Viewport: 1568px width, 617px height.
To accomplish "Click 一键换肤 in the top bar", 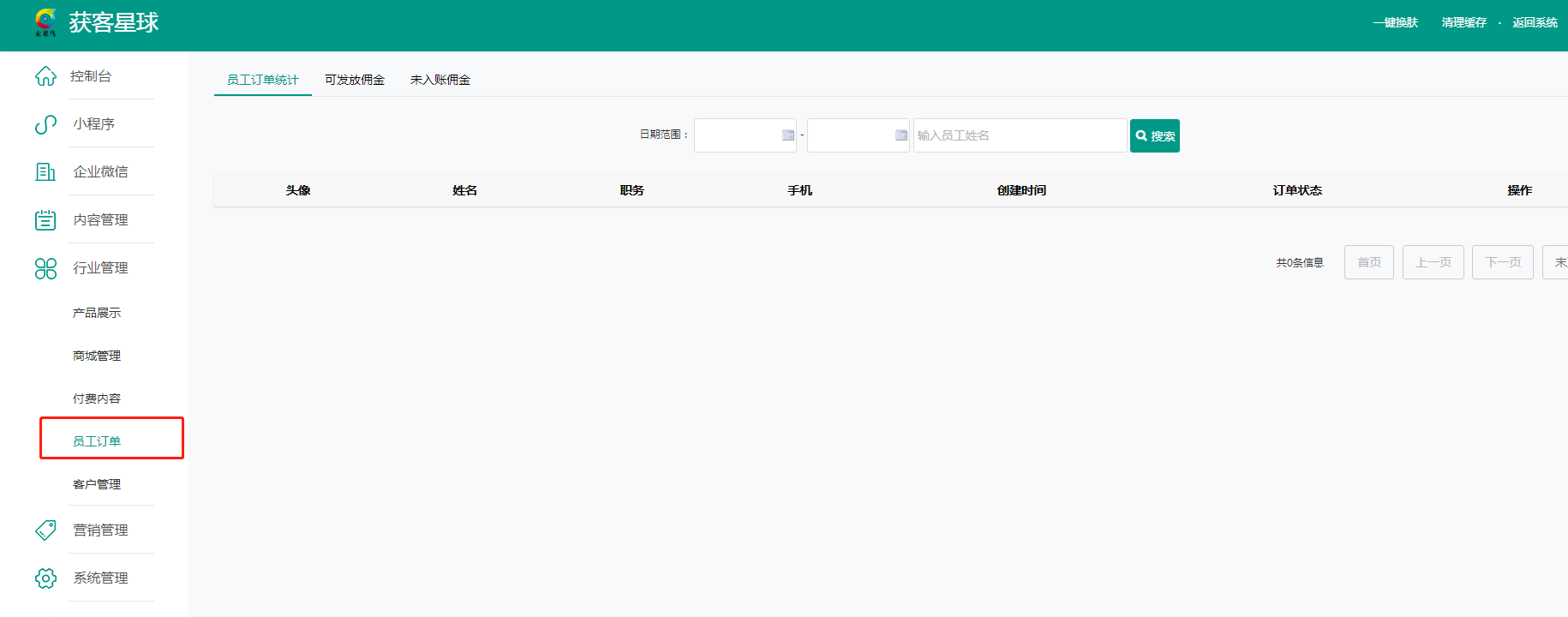I will (1395, 22).
